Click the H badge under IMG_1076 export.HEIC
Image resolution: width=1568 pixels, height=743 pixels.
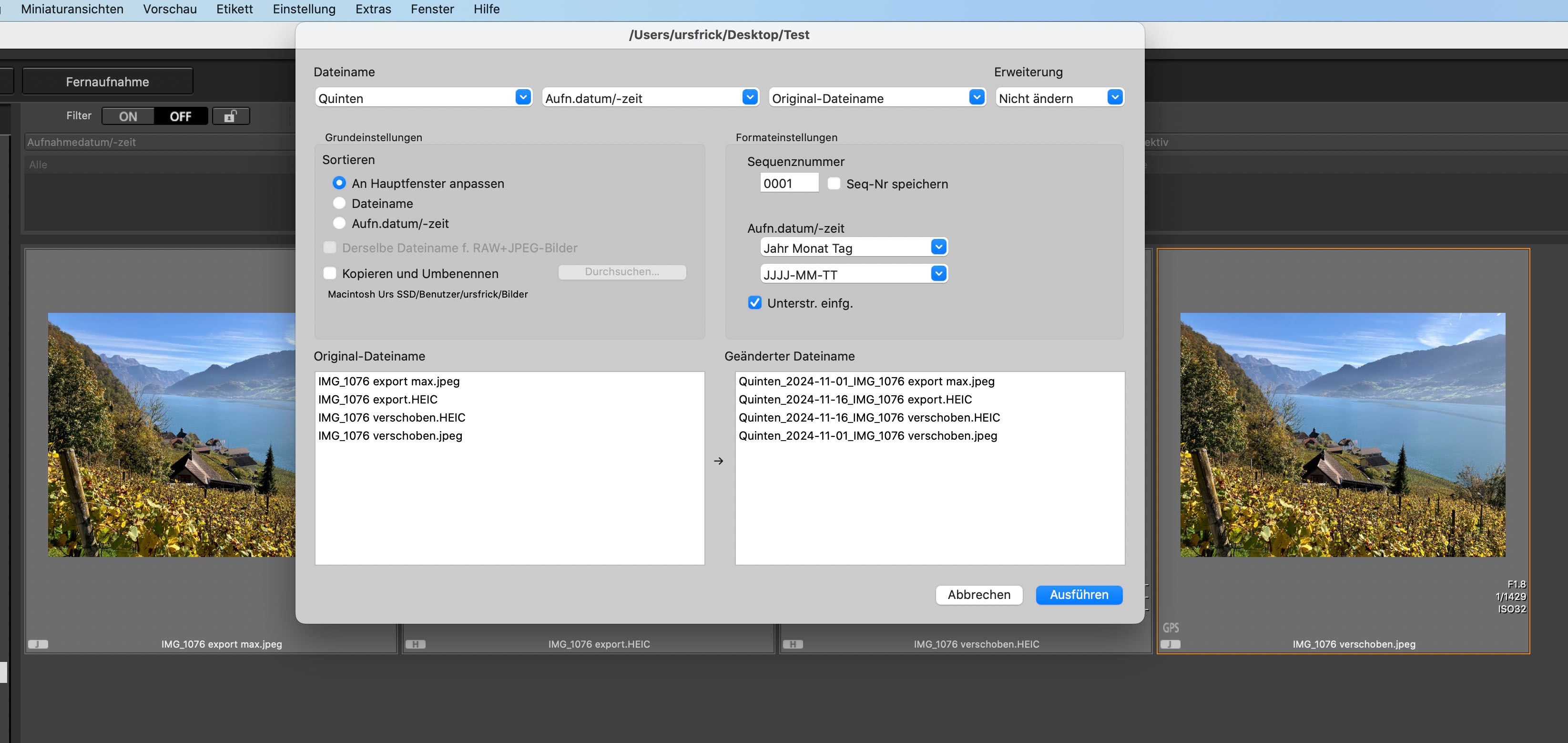[415, 644]
